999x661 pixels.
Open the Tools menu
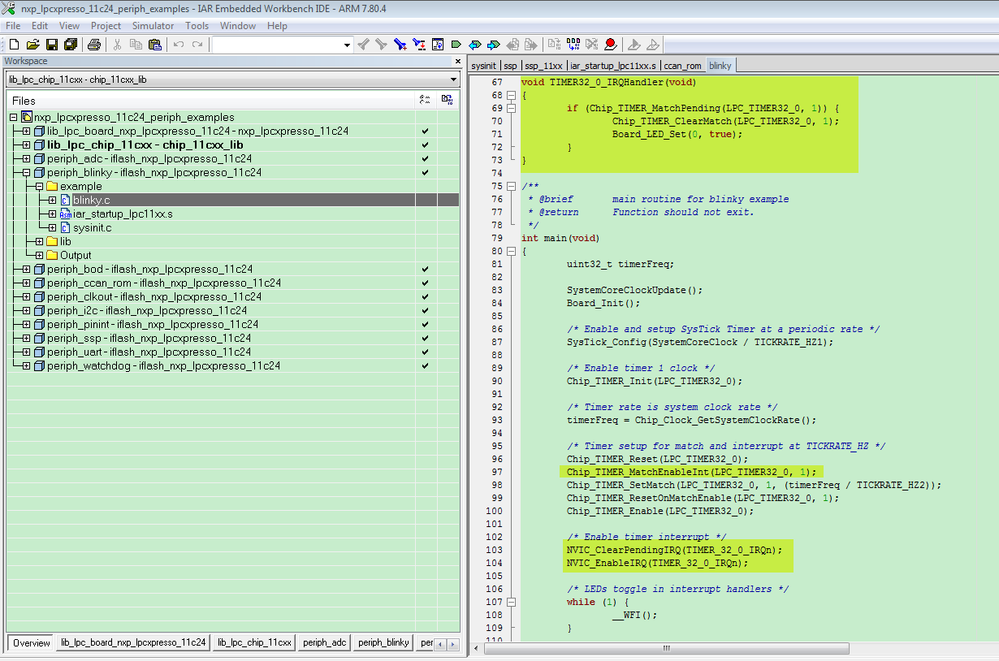click(197, 25)
